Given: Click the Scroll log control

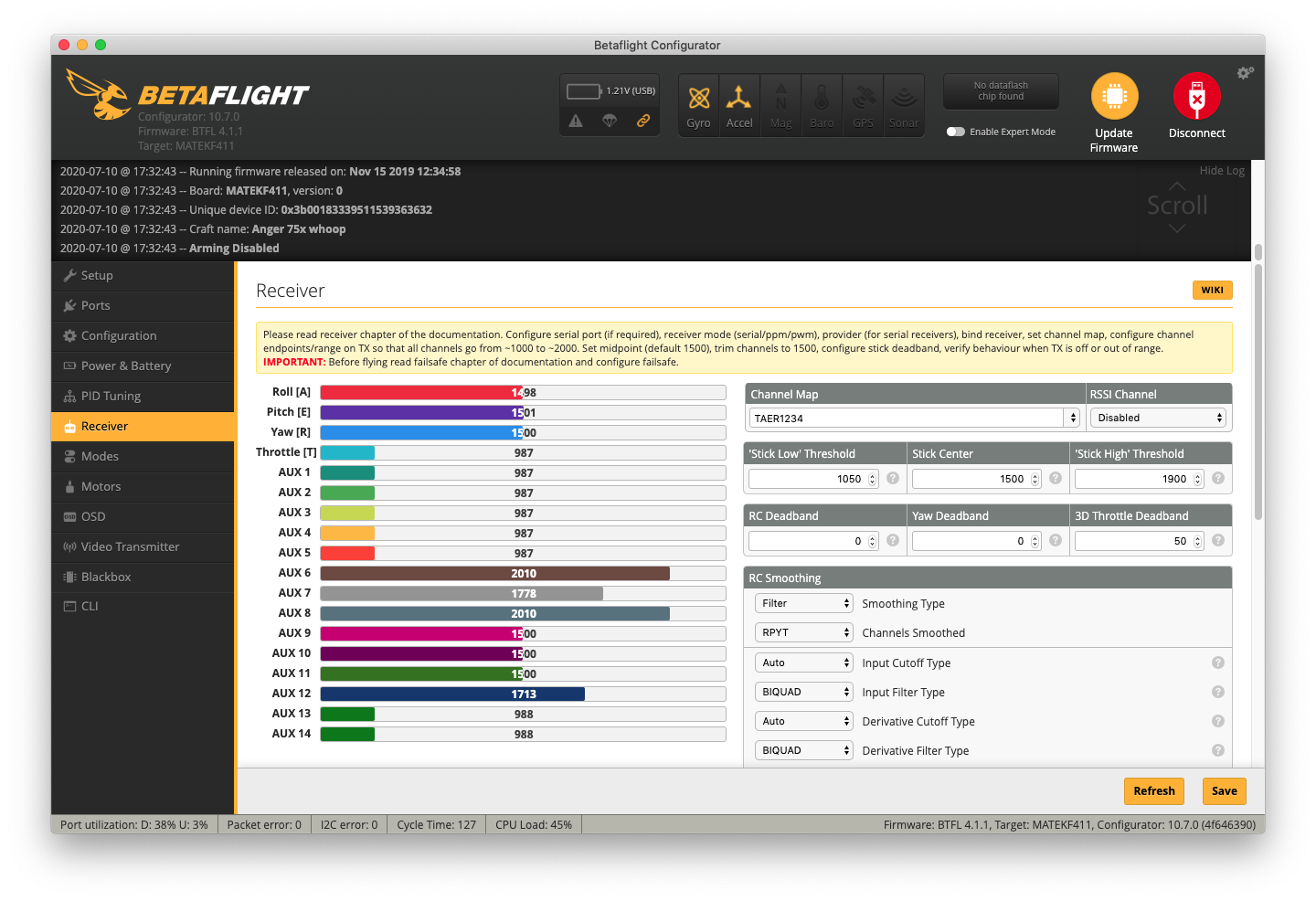Looking at the screenshot, I should (x=1177, y=206).
